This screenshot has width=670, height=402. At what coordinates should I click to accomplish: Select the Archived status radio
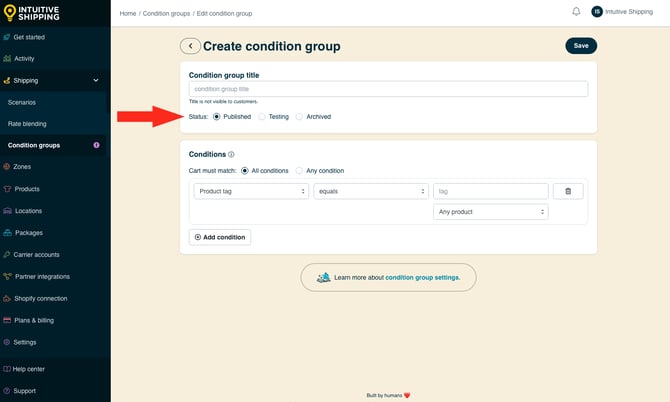pyautogui.click(x=299, y=117)
